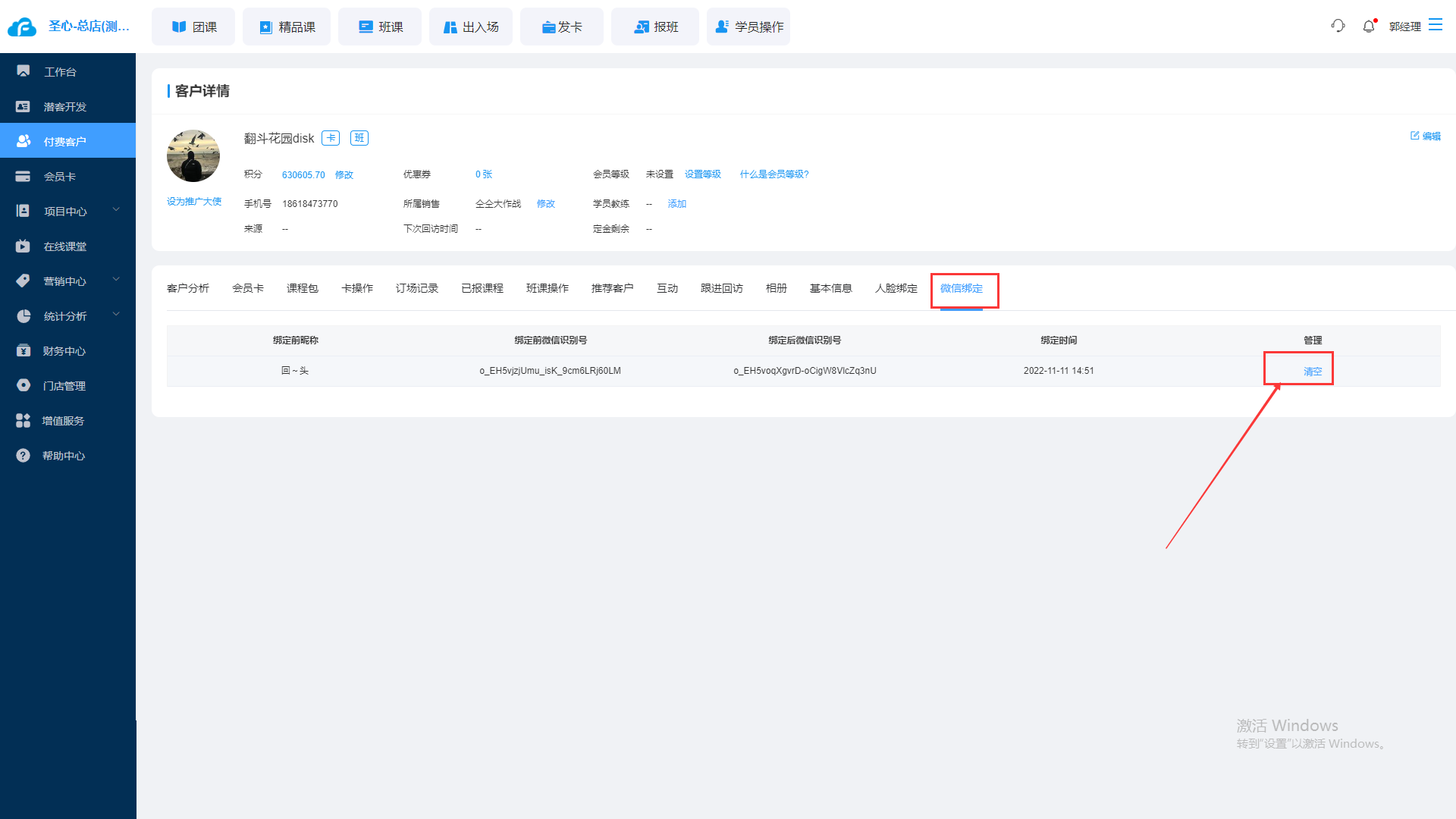Expand the 营销中心 chevron arrow

116,279
